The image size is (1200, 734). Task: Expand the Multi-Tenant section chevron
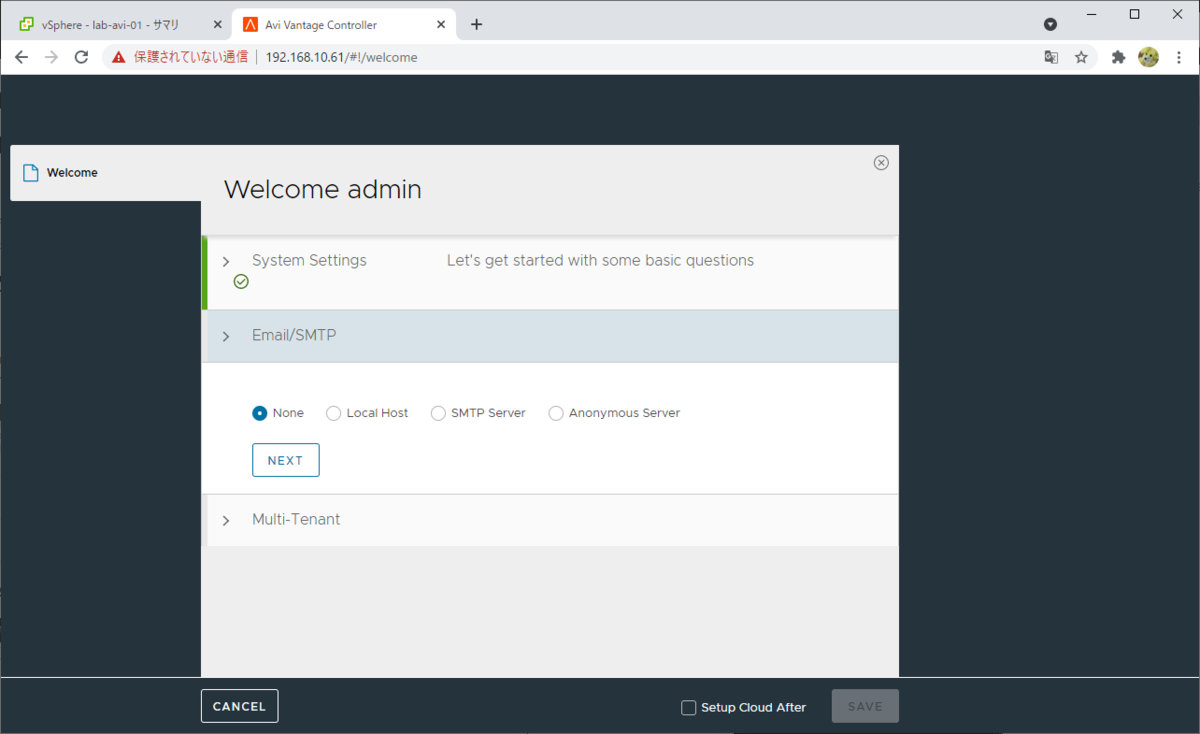click(x=226, y=521)
